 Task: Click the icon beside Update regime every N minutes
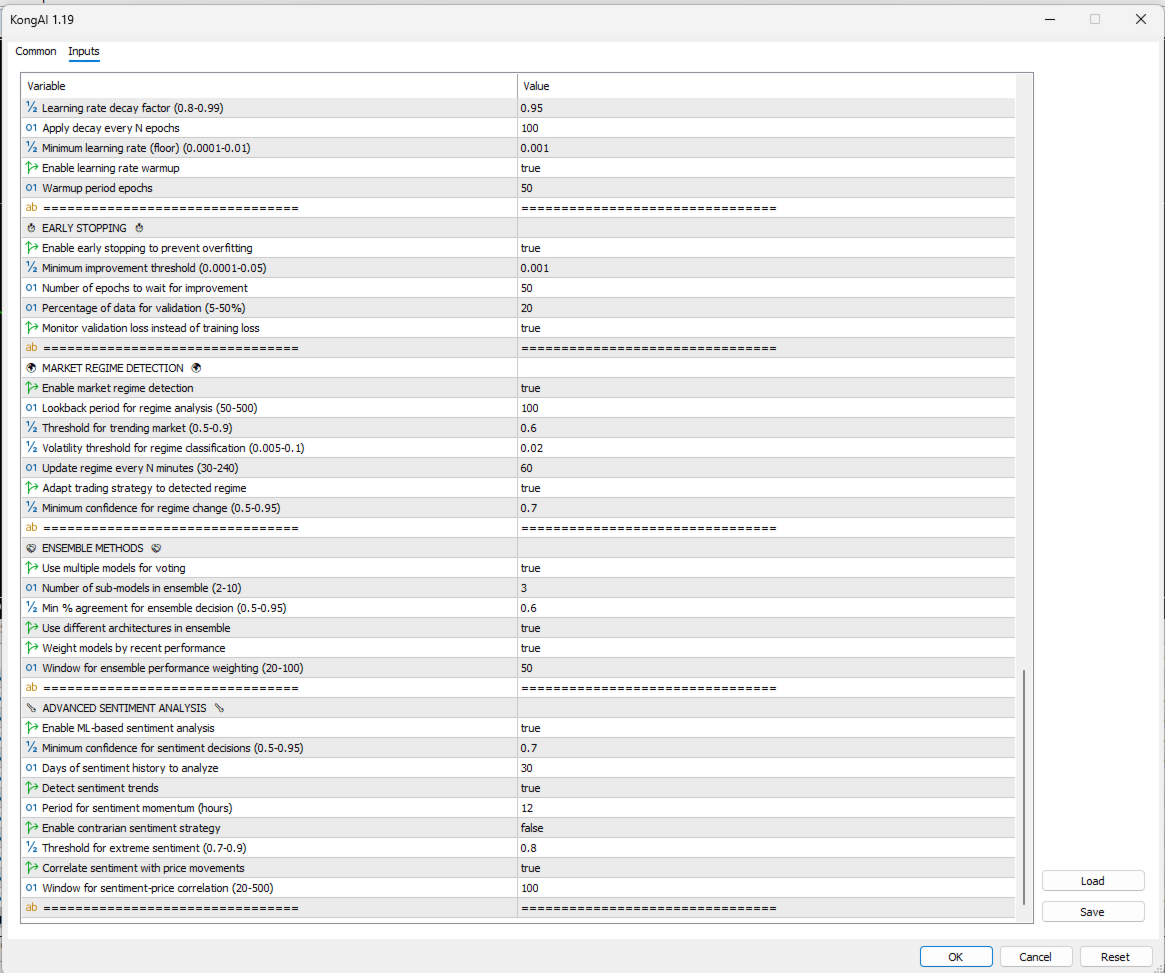31,469
